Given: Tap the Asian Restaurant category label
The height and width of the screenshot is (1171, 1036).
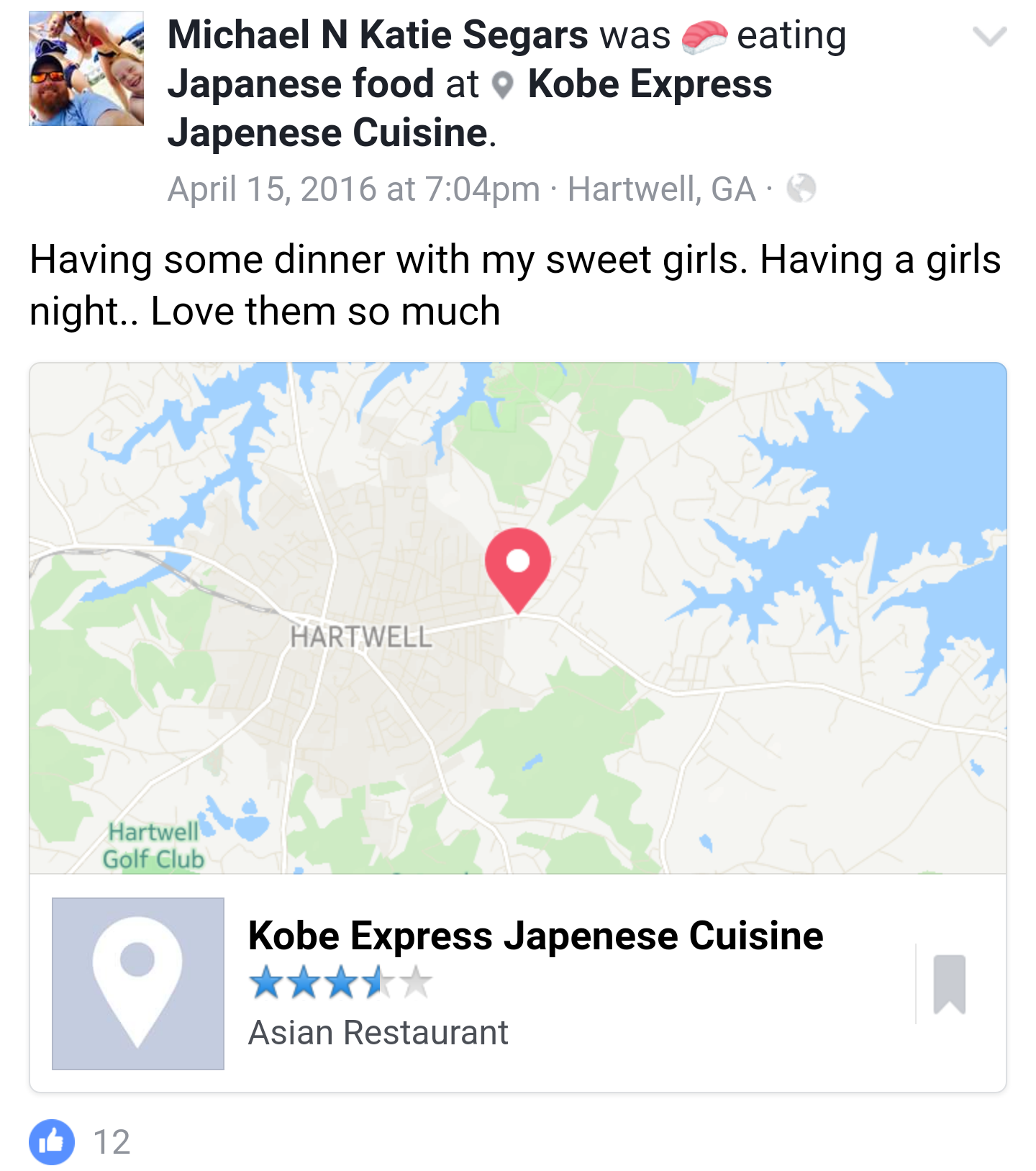Looking at the screenshot, I should point(378,1033).
